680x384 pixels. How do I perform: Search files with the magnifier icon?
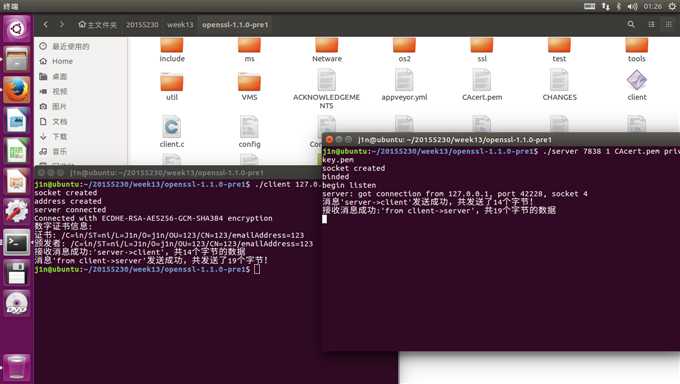[631, 25]
